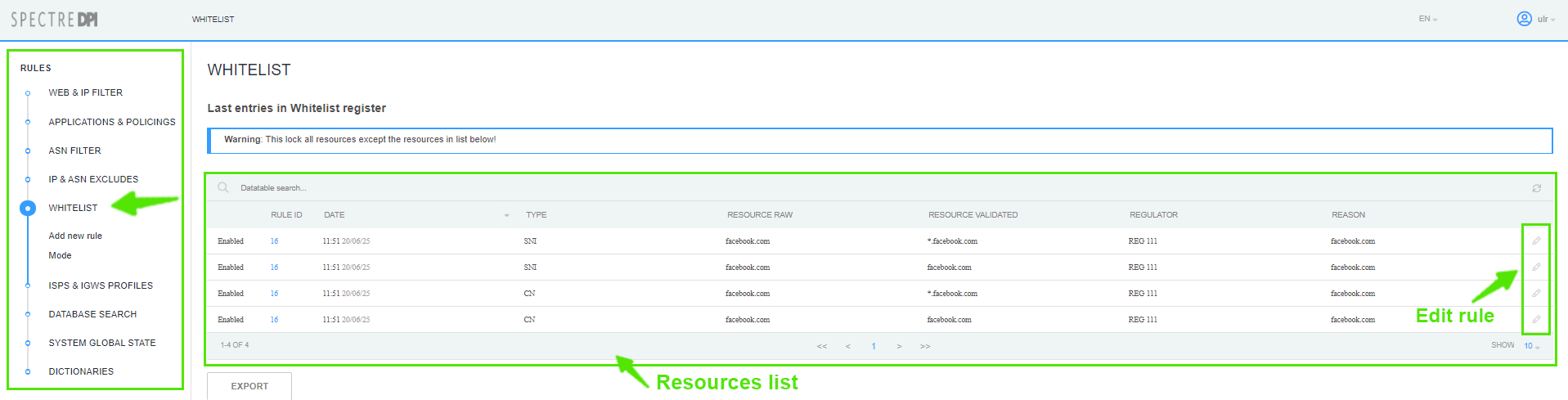Click the SpectreDPI logo

point(54,20)
